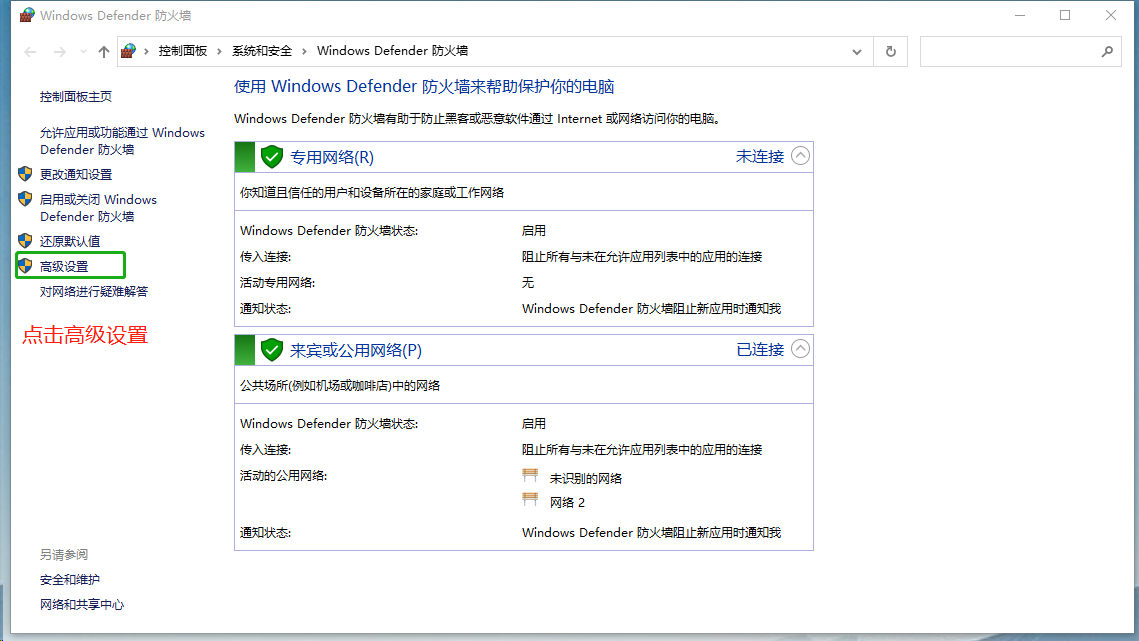Open 安全和维护 link
Screen dimensions: 1139x641
click(x=70, y=580)
